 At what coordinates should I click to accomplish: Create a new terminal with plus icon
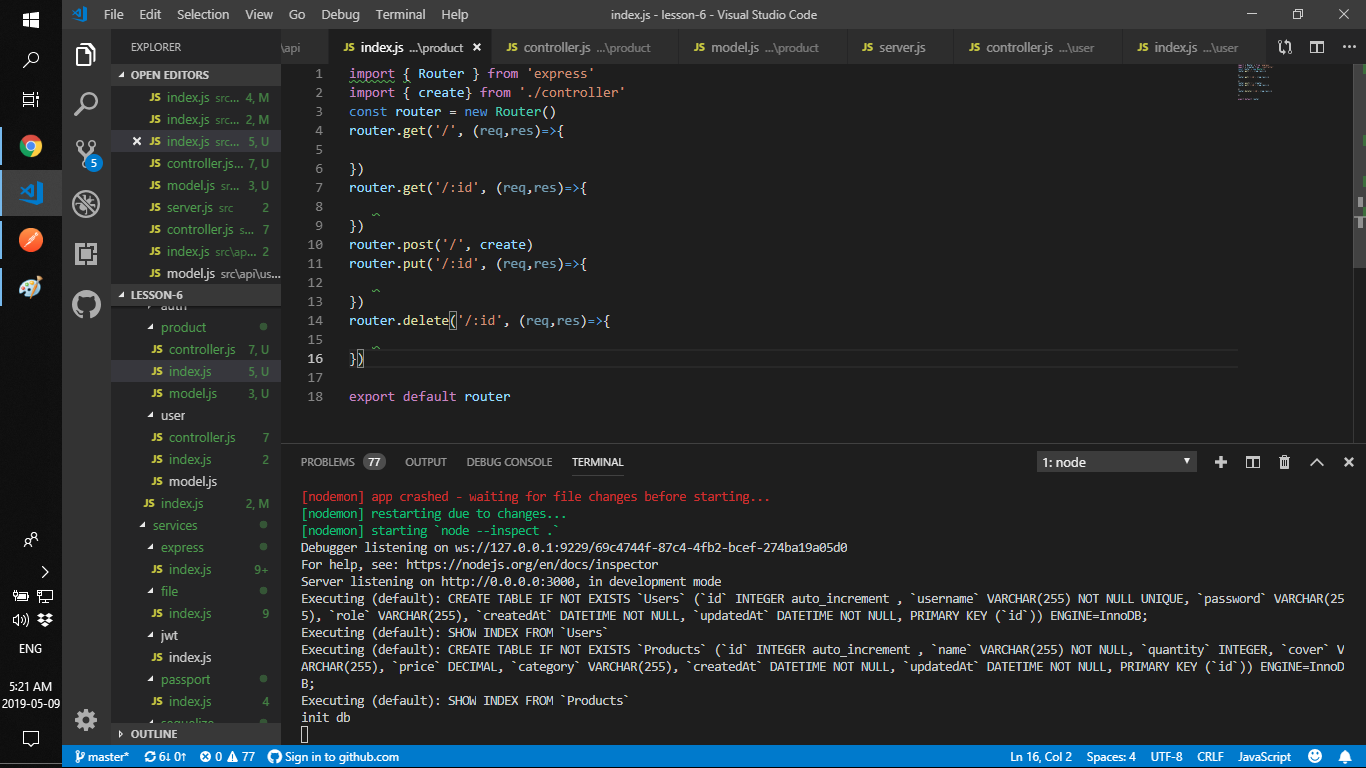pos(1220,462)
